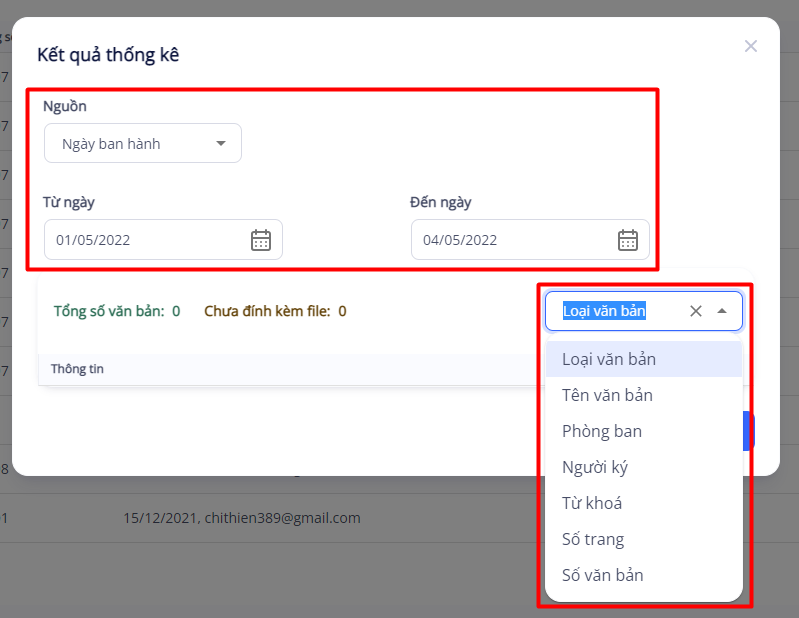Select Người ký from the dropdown list
The width and height of the screenshot is (799, 618).
(x=595, y=467)
